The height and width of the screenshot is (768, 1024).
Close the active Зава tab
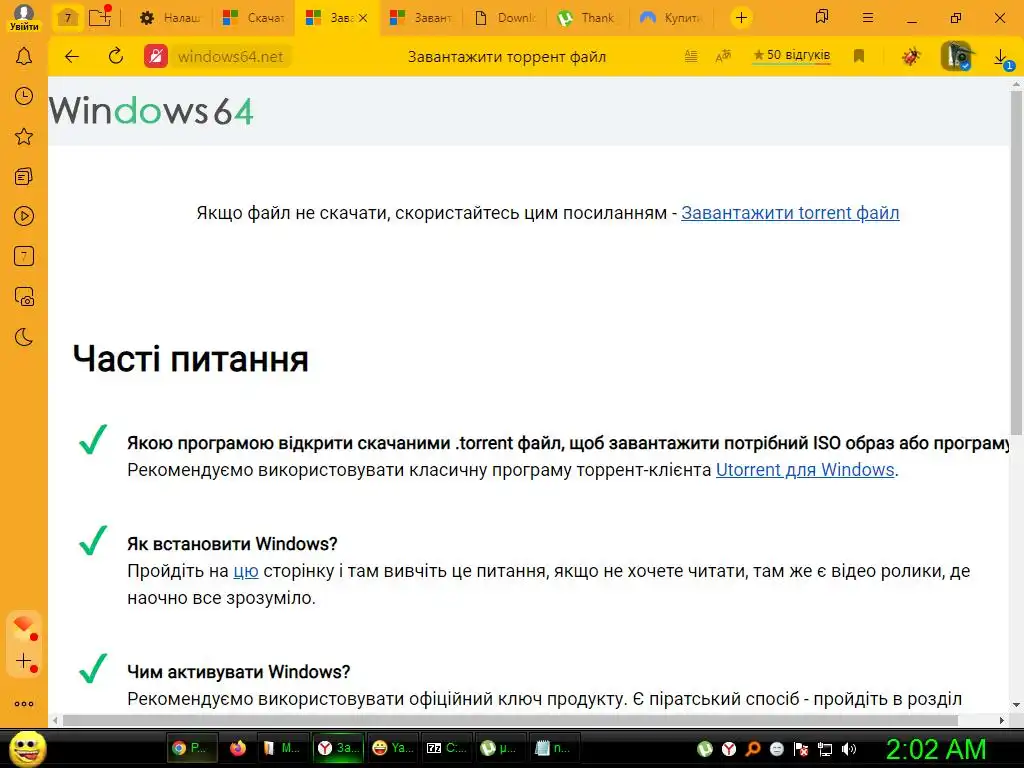click(x=363, y=18)
